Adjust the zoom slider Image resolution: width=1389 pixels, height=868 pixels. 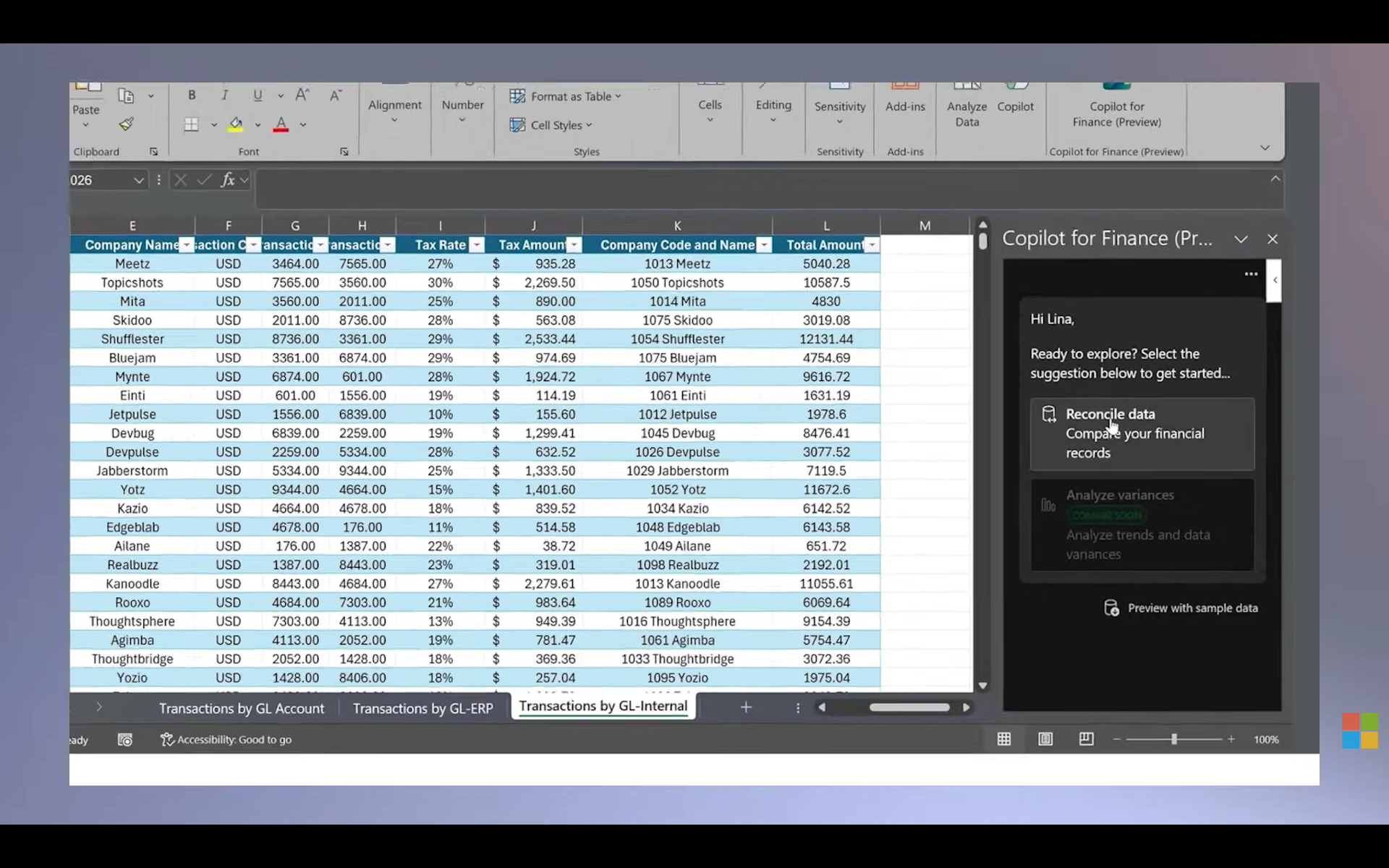(1173, 739)
